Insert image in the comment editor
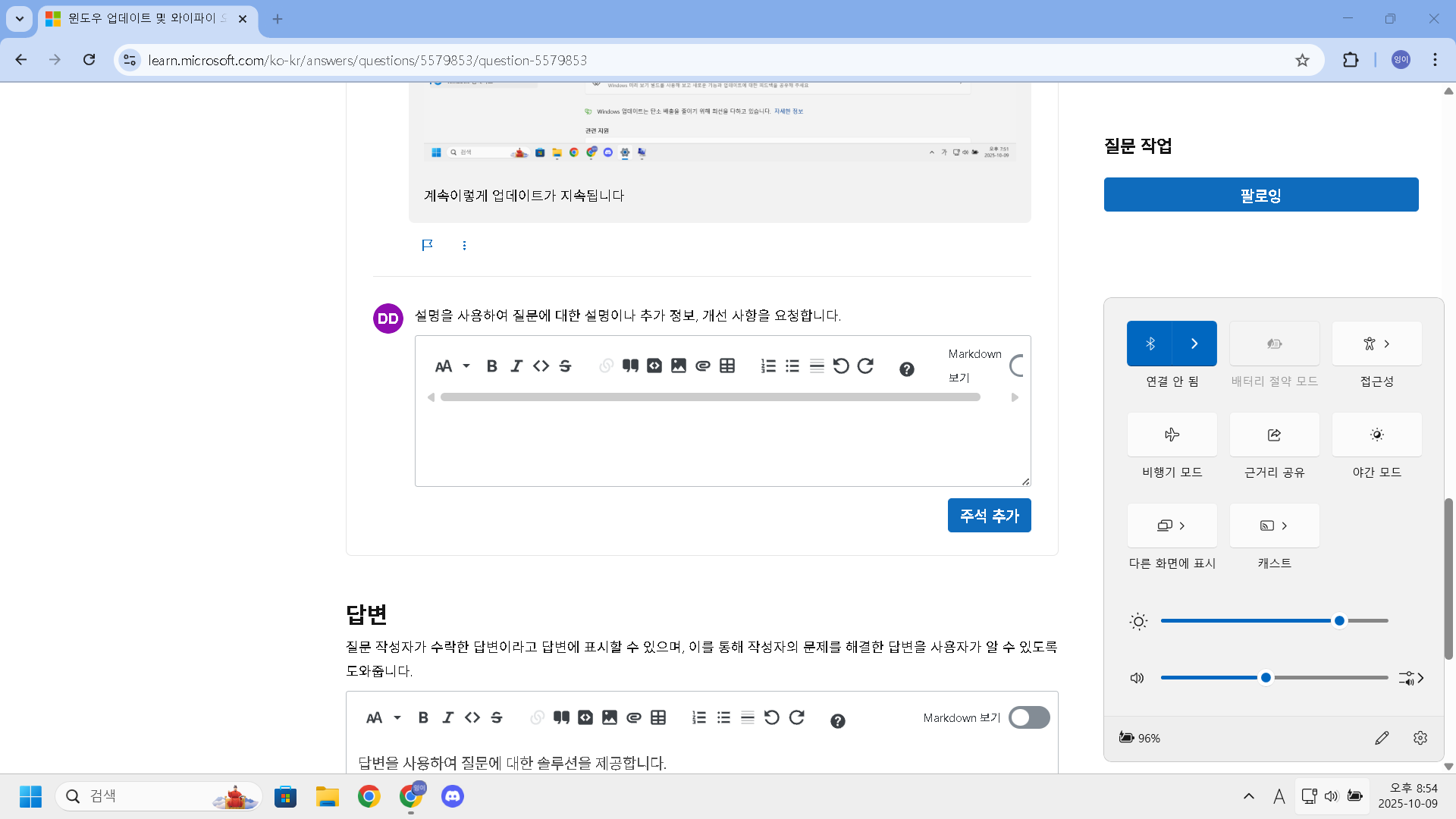 pyautogui.click(x=679, y=366)
